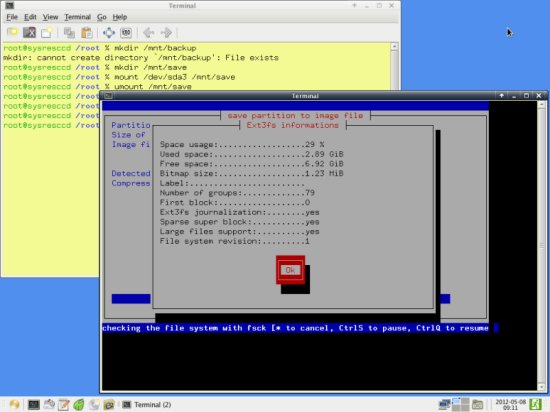Go to next tab with the right arrow icon

click(166, 33)
